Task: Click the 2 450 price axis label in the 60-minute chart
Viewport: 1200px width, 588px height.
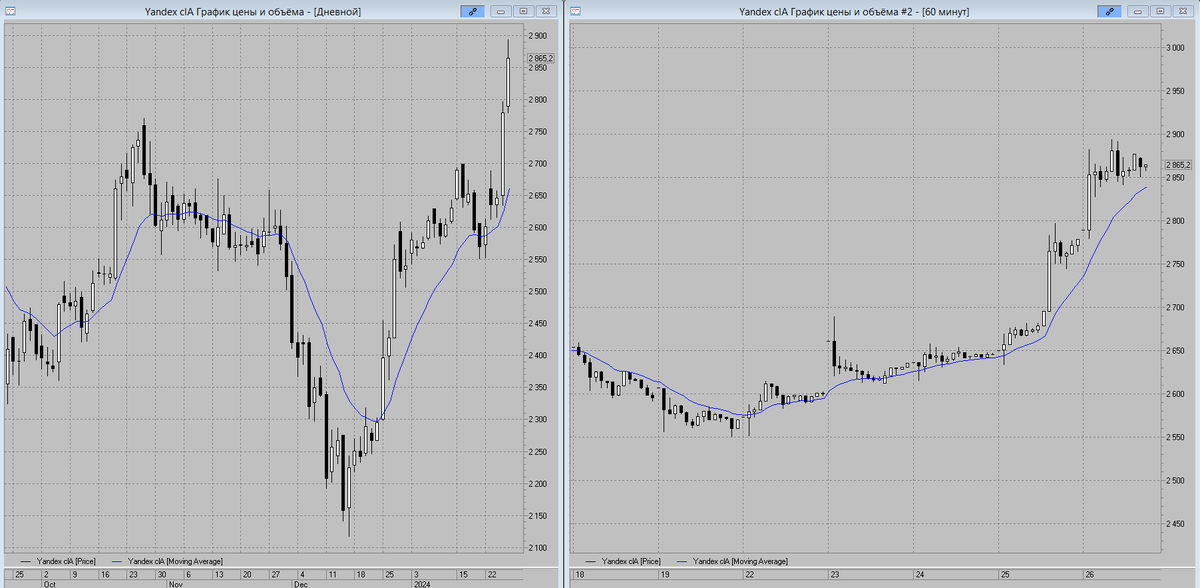Action: pos(1176,524)
